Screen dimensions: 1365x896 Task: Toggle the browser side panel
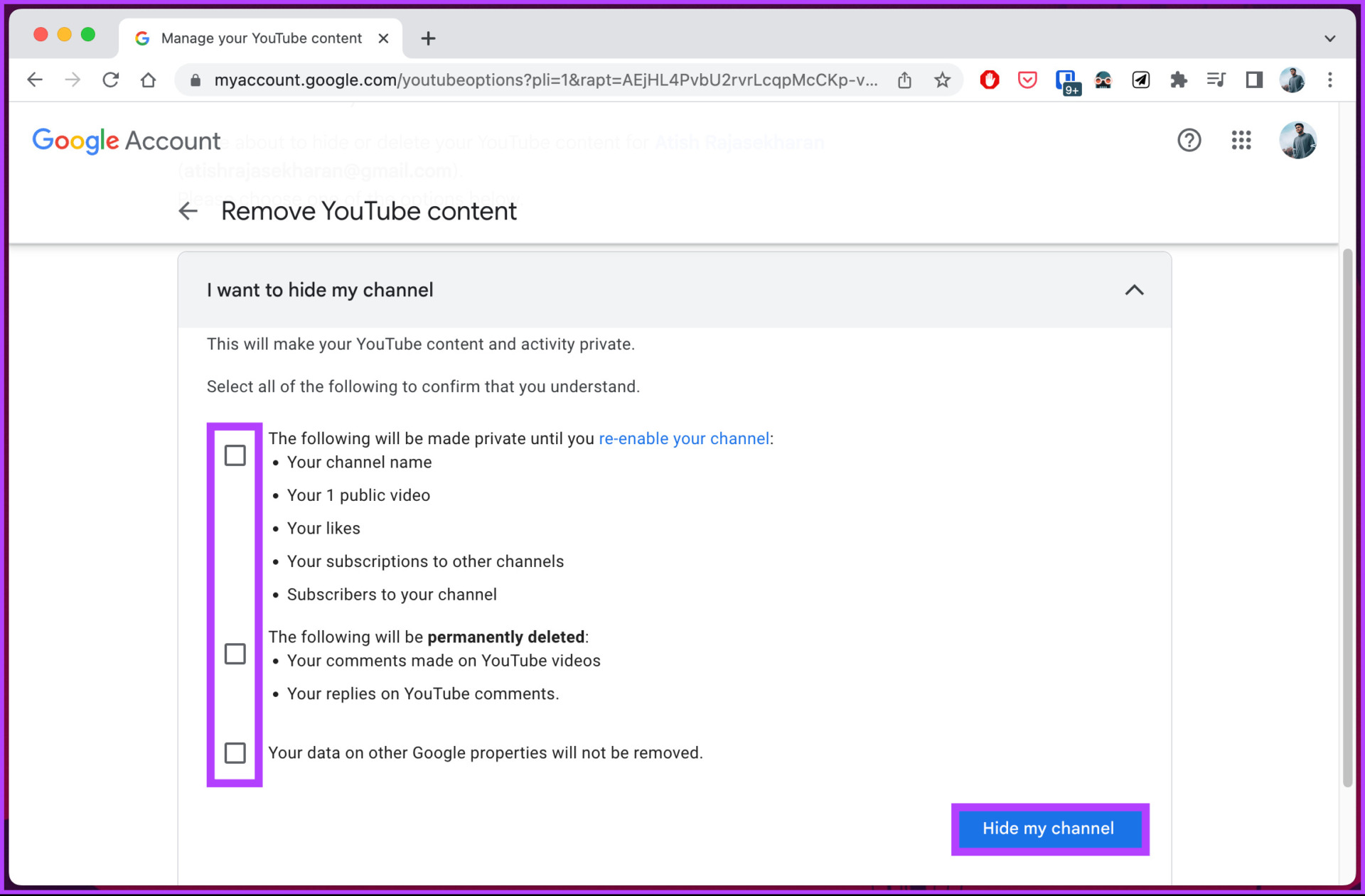pyautogui.click(x=1254, y=80)
